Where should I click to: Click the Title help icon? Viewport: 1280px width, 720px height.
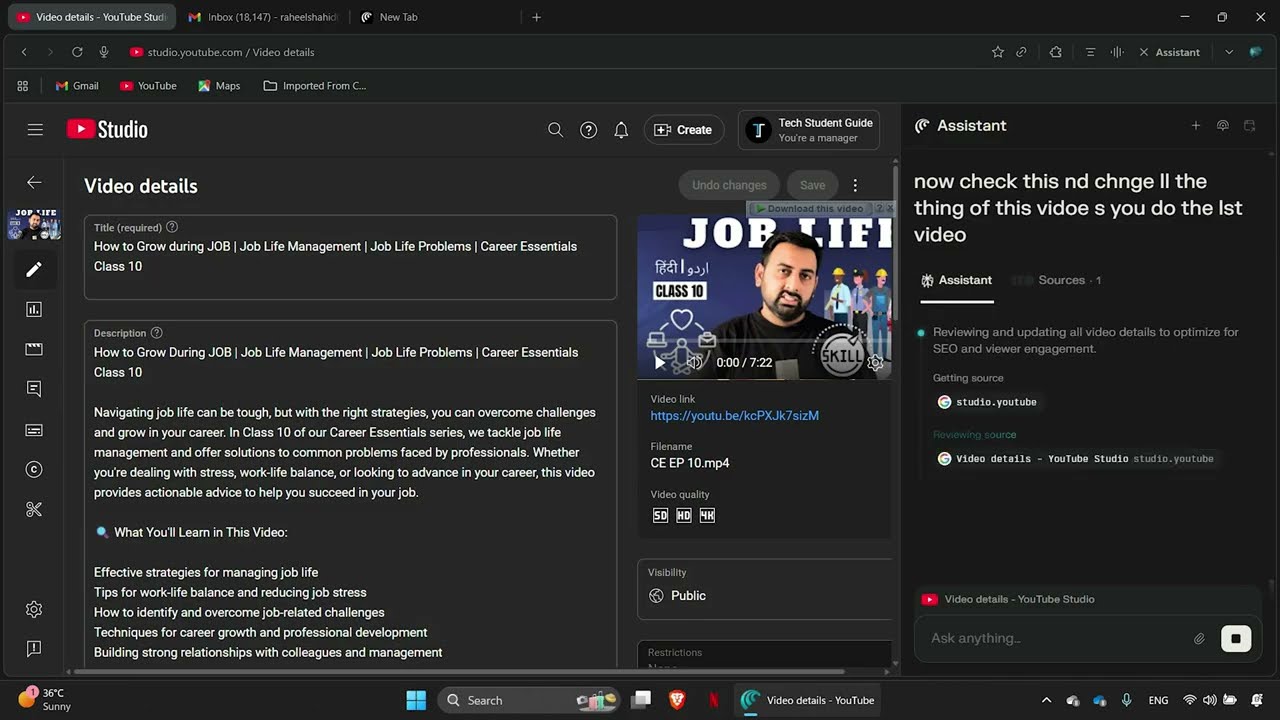[x=172, y=227]
